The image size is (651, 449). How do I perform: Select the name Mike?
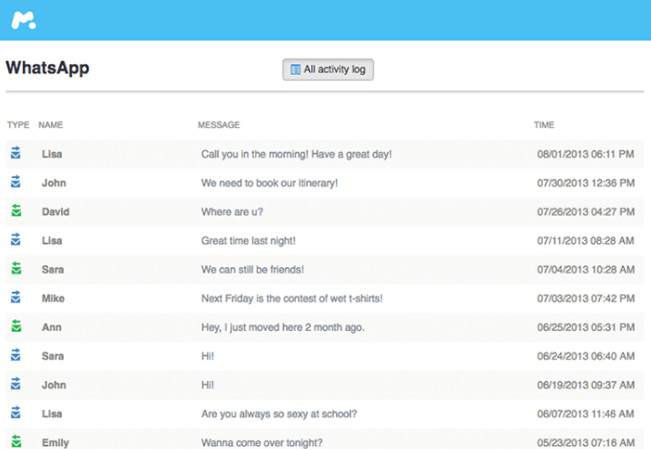click(x=53, y=298)
